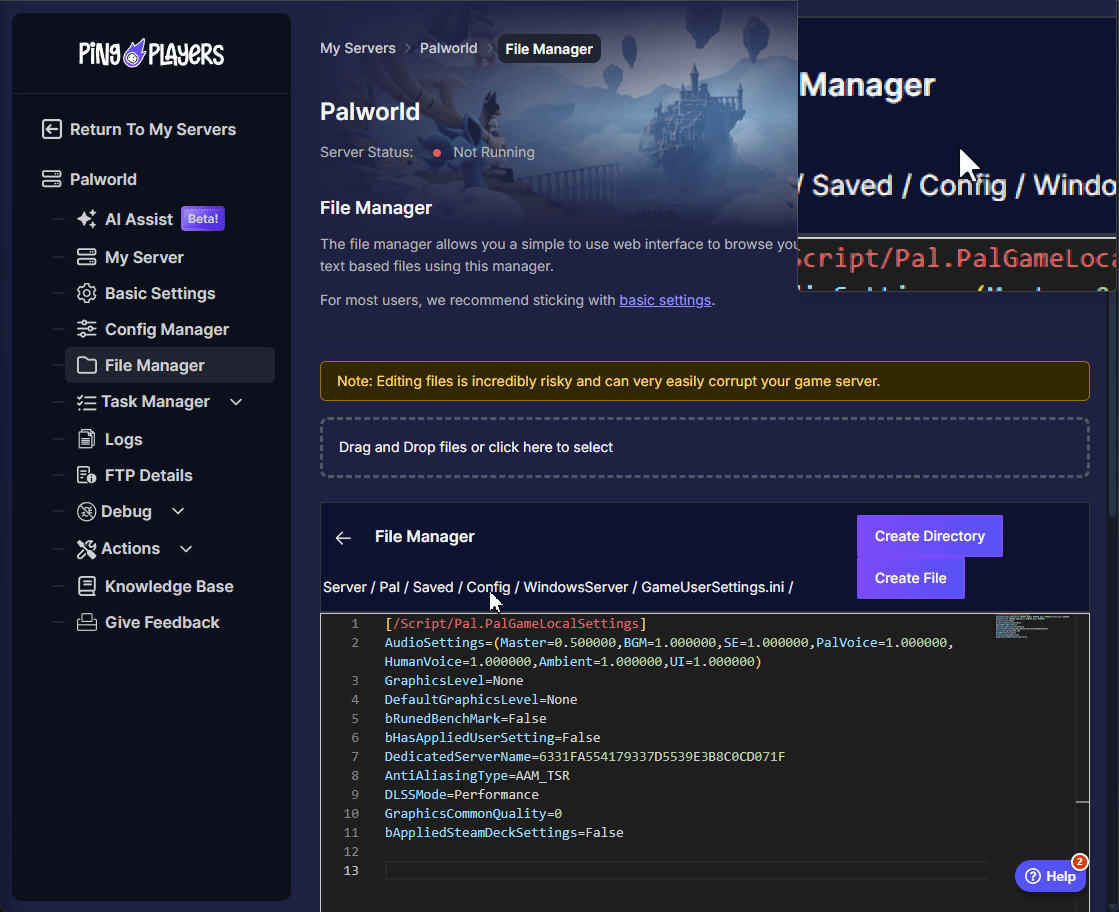Click Saved in the file path
Image resolution: width=1119 pixels, height=912 pixels.
(433, 587)
